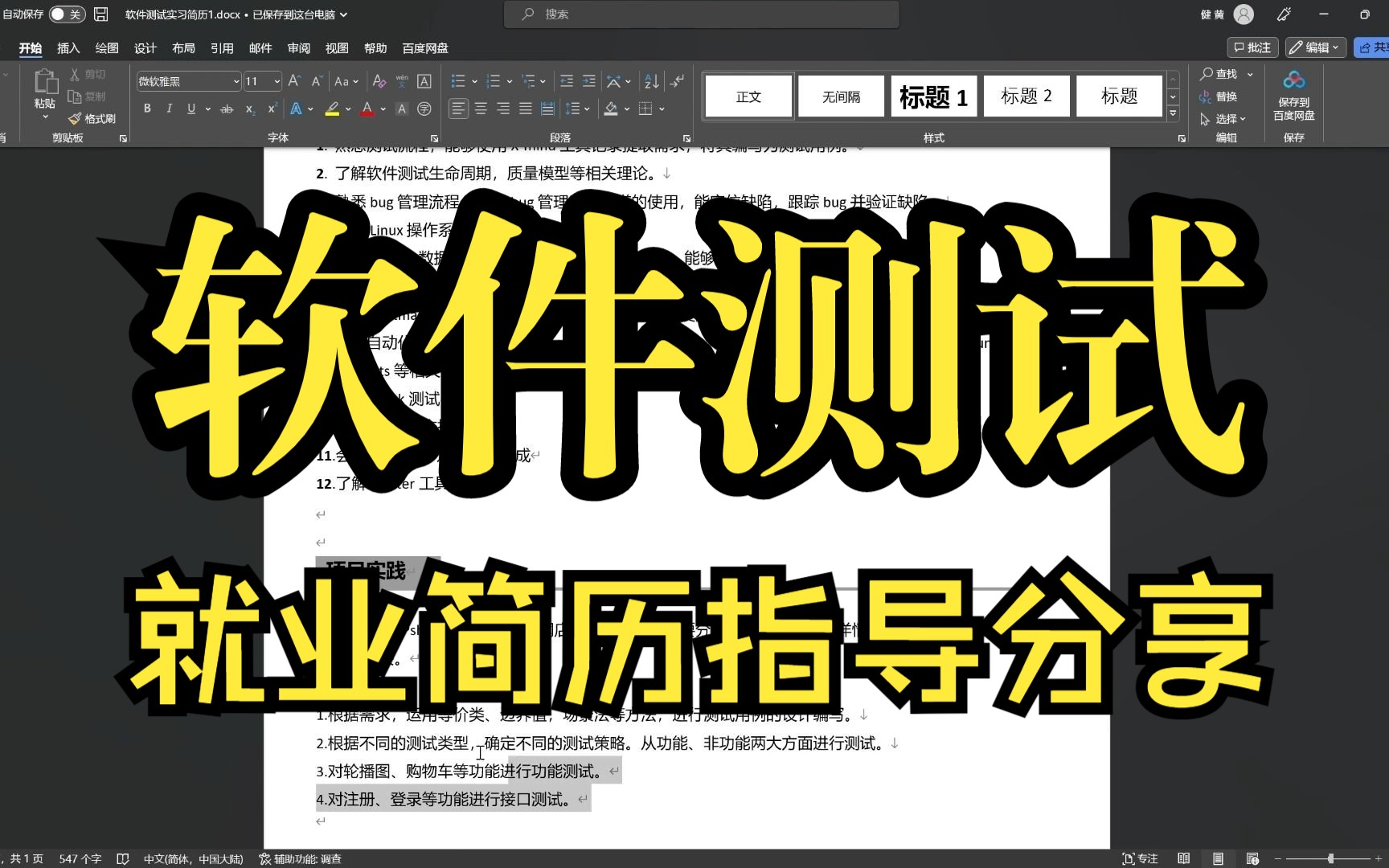Open the Design tab
The image size is (1389, 868).
point(145,48)
